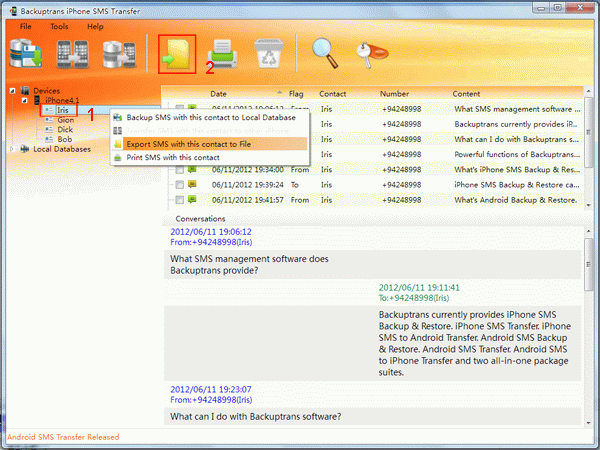Click the 2012/06/11 19:11:41 conversation timestamp
The height and width of the screenshot is (450, 600).
pos(419,288)
